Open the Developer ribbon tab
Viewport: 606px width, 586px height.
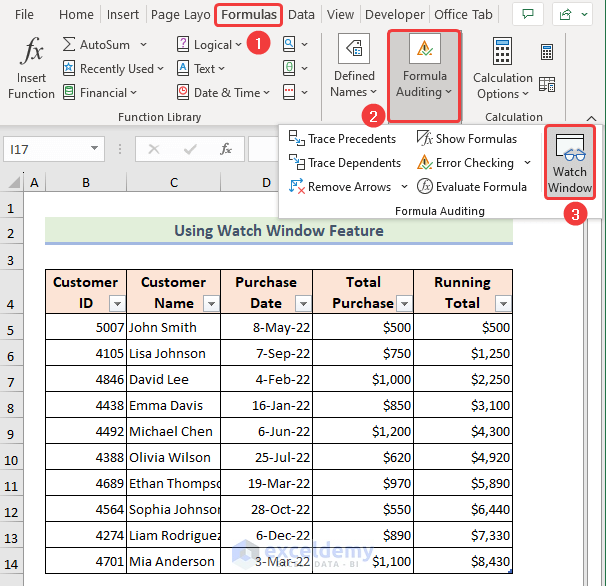(394, 15)
